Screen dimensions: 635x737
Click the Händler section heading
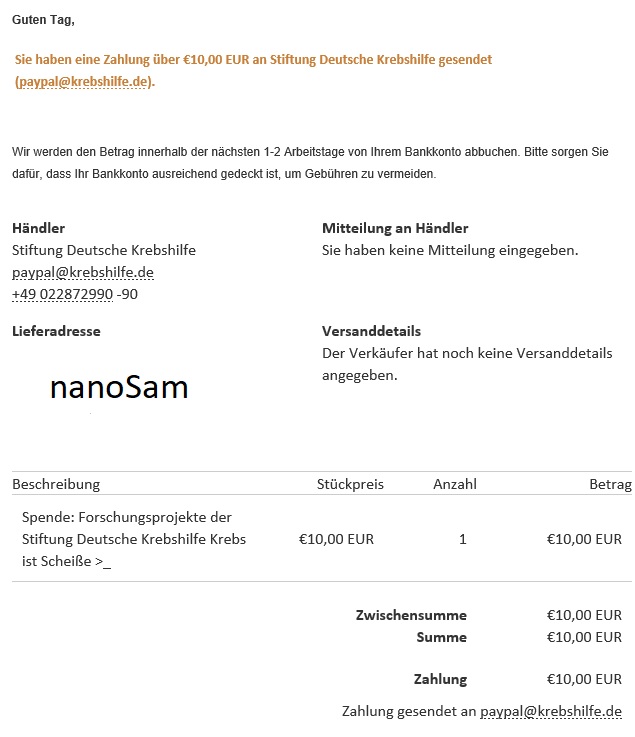(x=39, y=228)
